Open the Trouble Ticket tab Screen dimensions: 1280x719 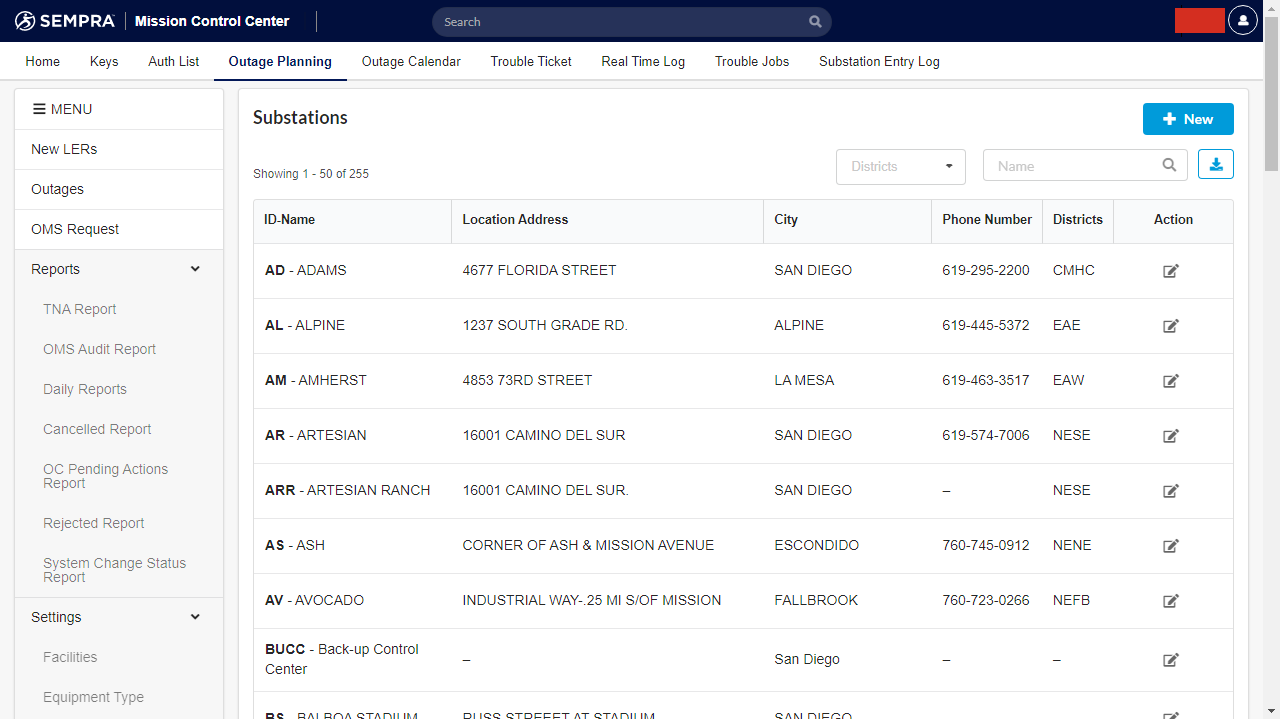pos(531,61)
